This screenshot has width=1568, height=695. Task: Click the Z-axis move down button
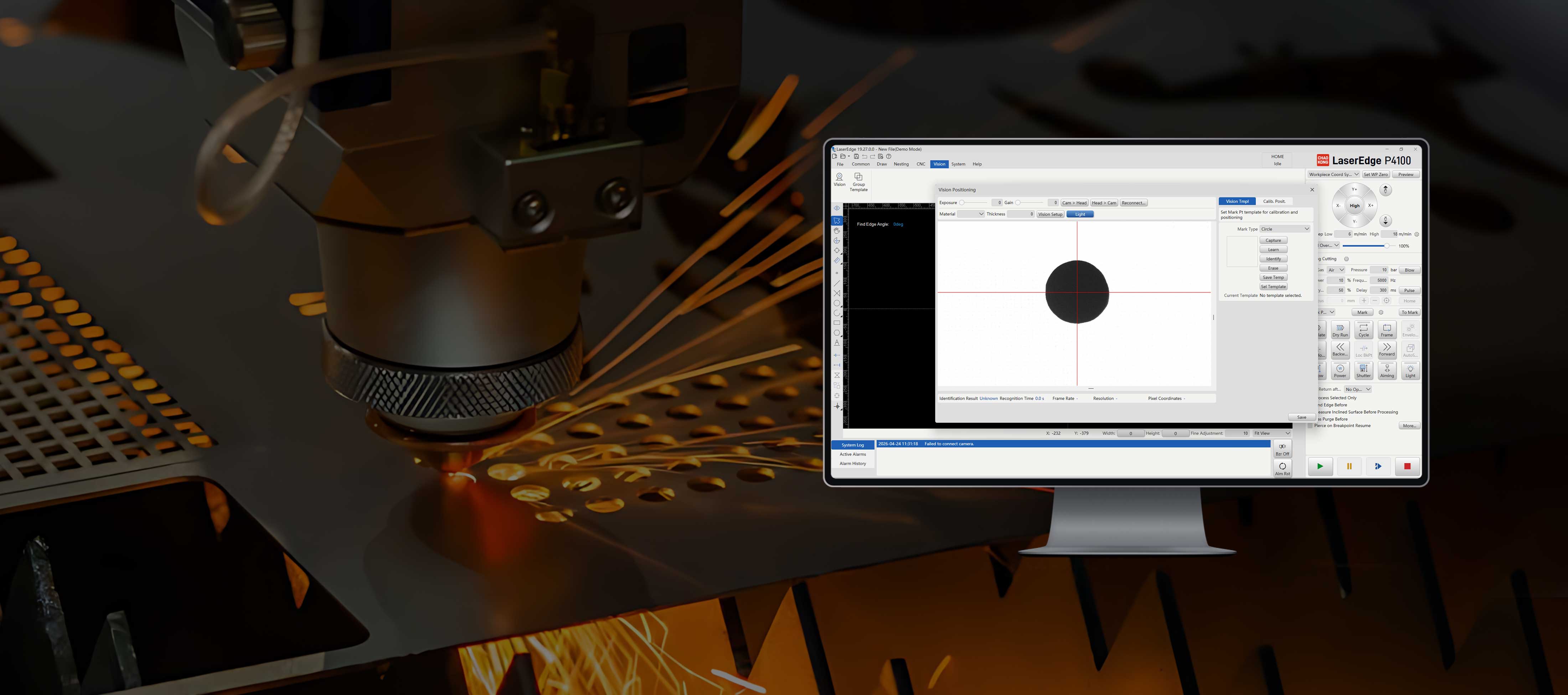pos(1386,220)
